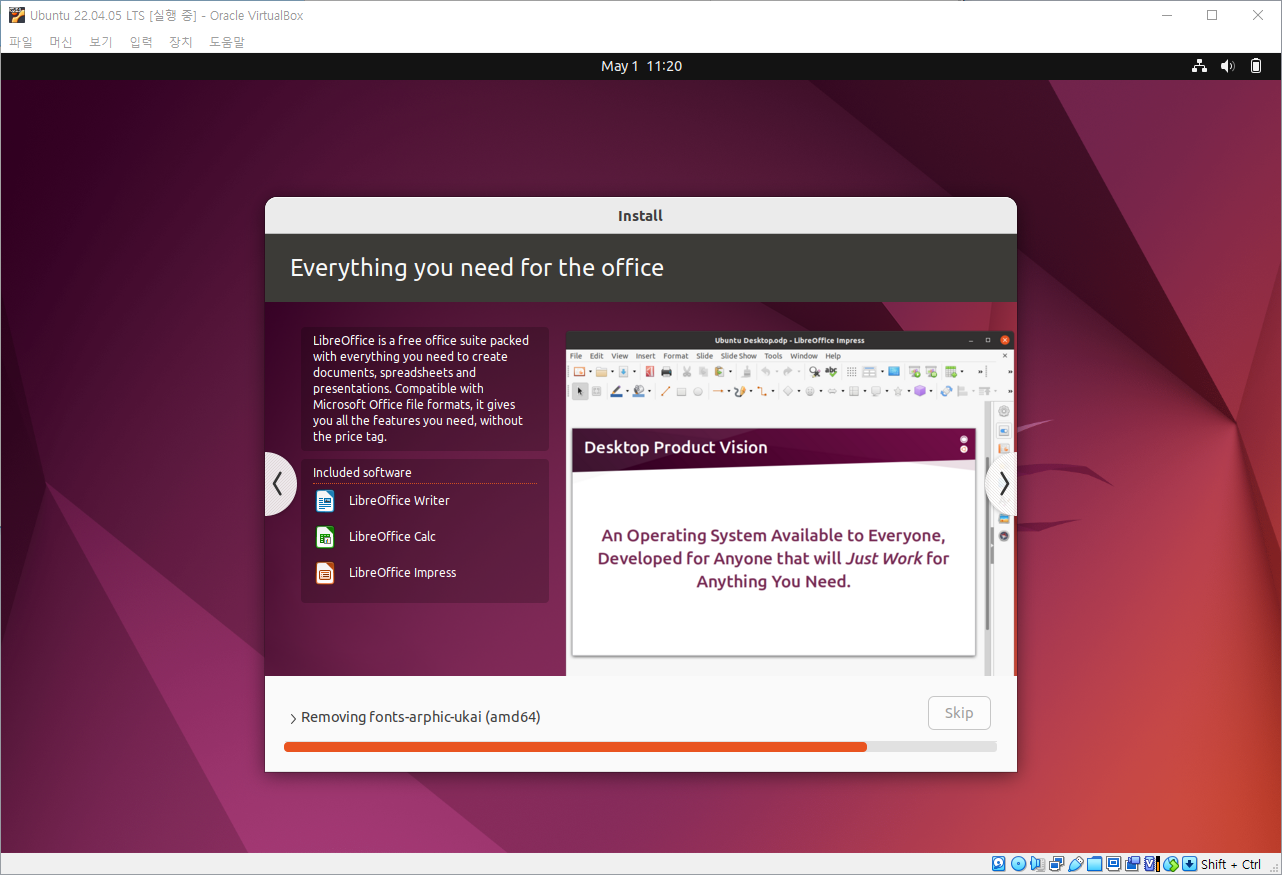
Task: Click the Skip button
Action: [959, 713]
